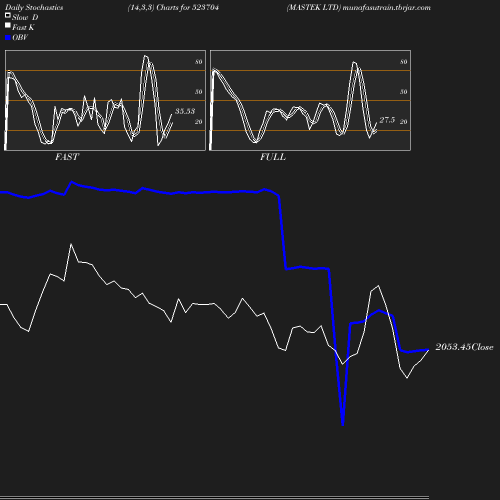Click the 'Slow D' legend label

click(x=25, y=17)
